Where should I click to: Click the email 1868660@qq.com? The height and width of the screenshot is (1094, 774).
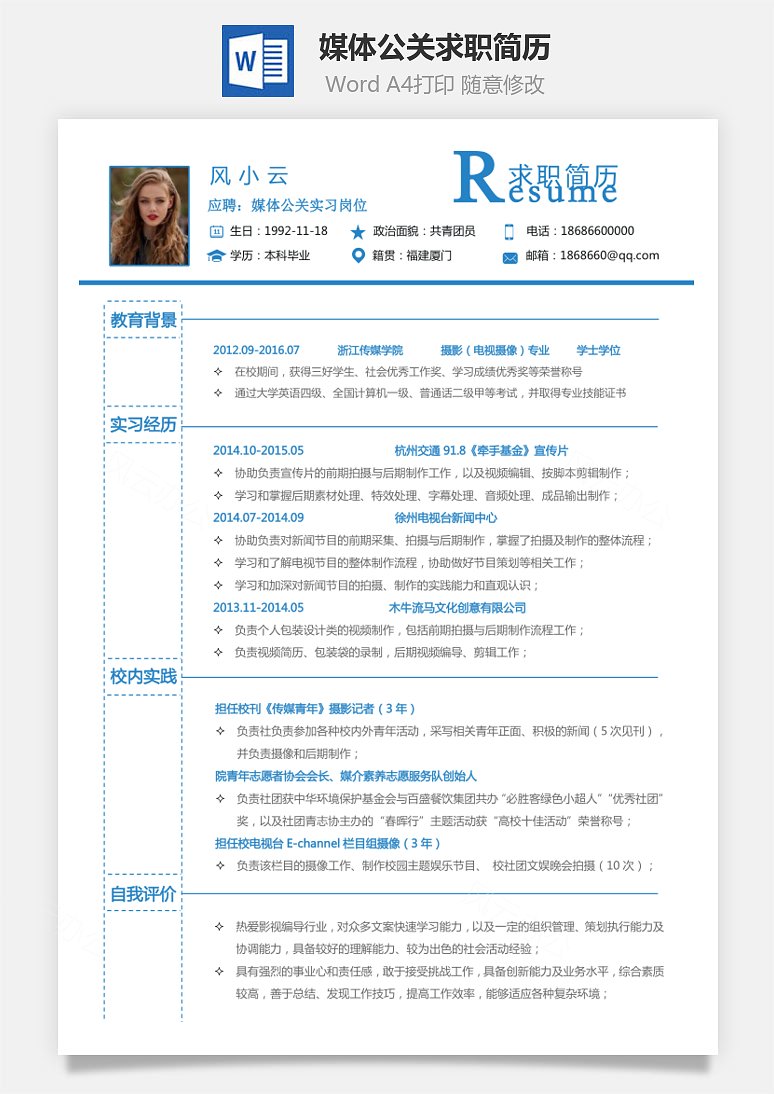coord(609,255)
